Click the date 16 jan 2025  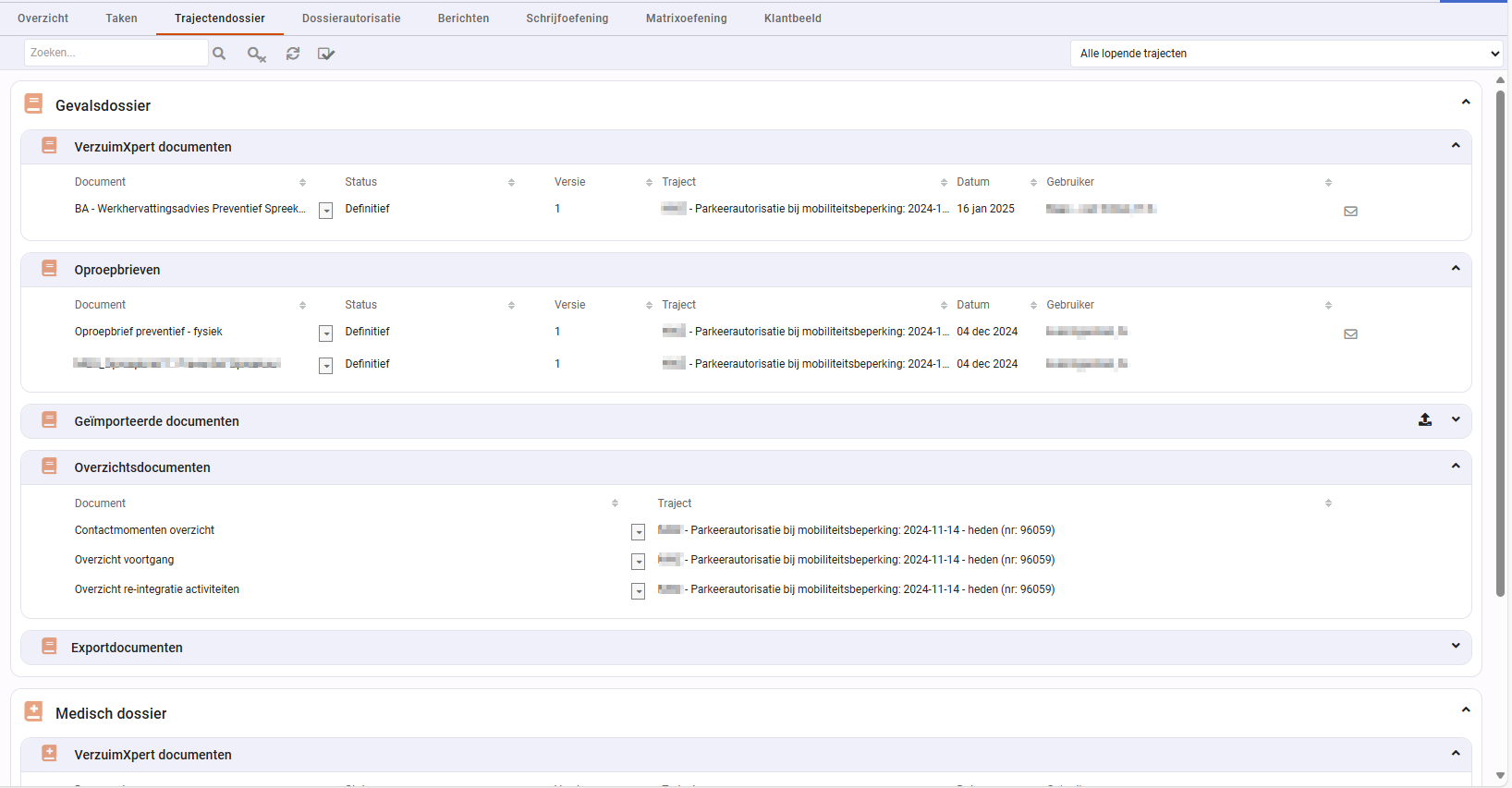click(x=985, y=209)
